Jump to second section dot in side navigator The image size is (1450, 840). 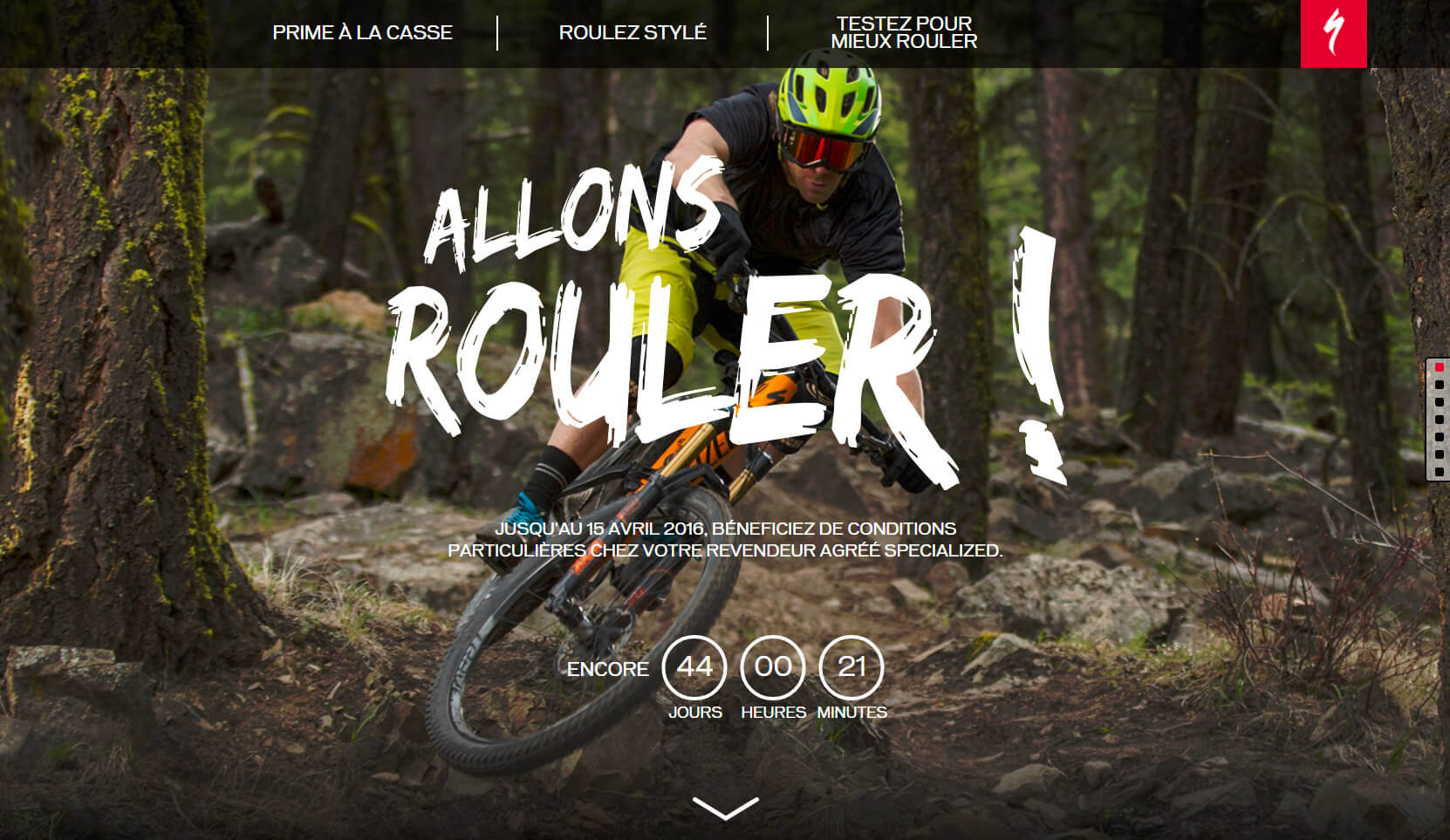coord(1439,385)
